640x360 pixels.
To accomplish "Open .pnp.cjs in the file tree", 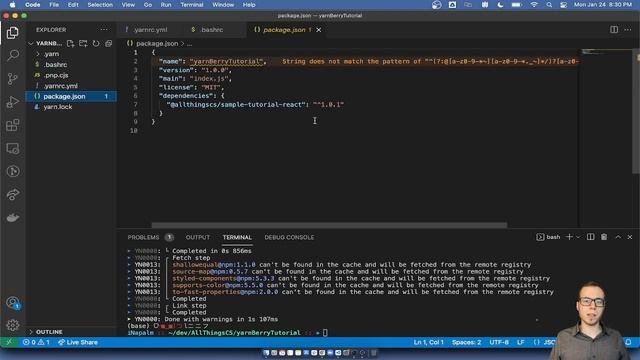I will coord(56,75).
